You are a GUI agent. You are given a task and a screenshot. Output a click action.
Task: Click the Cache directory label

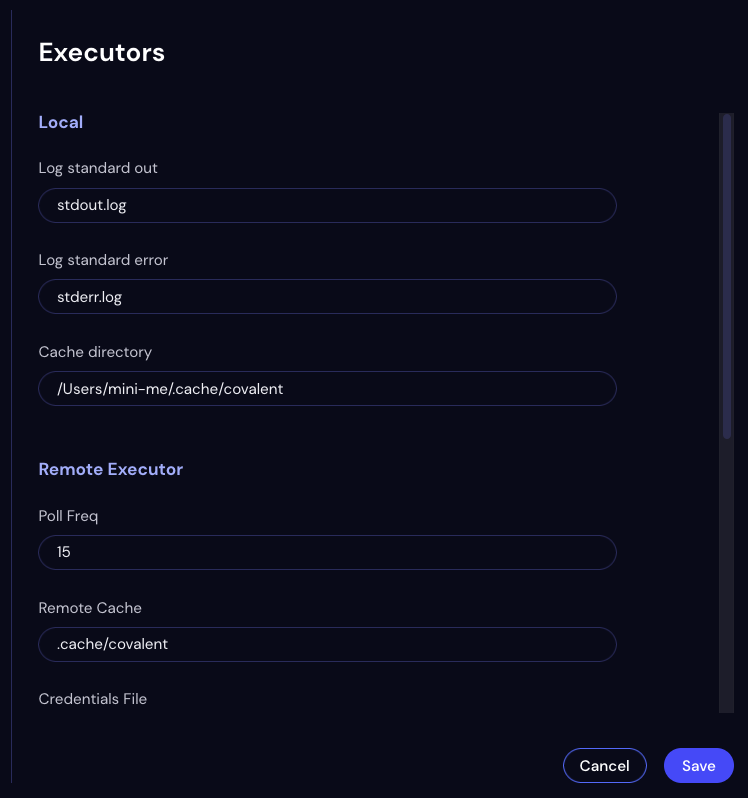(x=95, y=352)
